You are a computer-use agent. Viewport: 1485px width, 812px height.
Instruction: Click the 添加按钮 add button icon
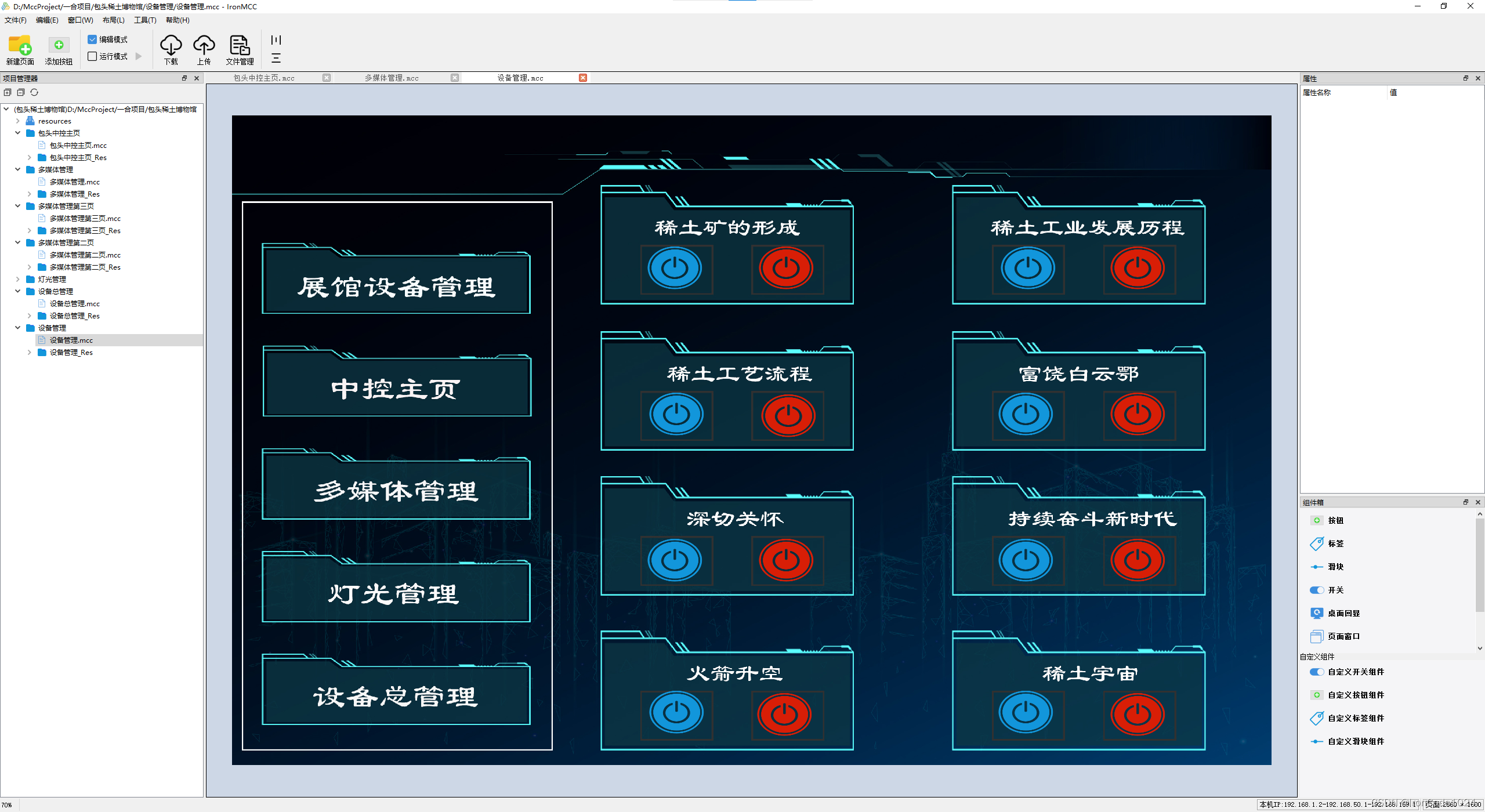59,45
